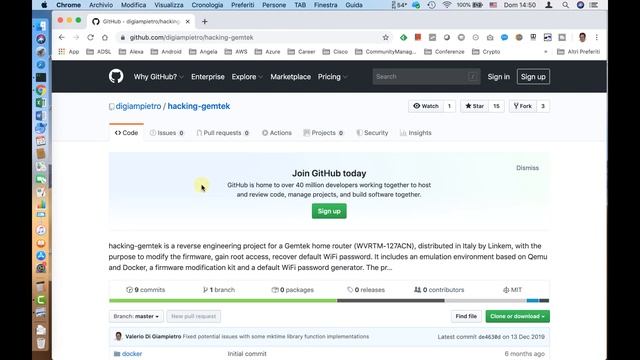Click Valerio Di Giampietro's commit avatar
The height and width of the screenshot is (360, 640).
click(118, 336)
